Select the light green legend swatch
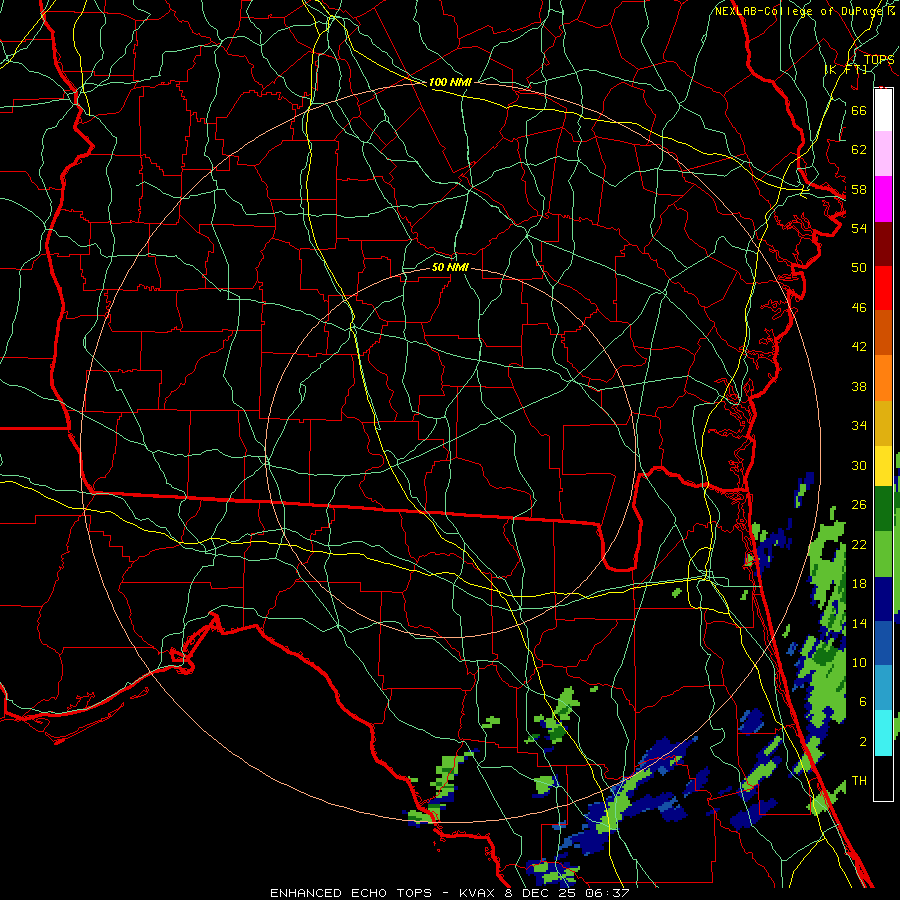The height and width of the screenshot is (900, 900). click(x=883, y=554)
